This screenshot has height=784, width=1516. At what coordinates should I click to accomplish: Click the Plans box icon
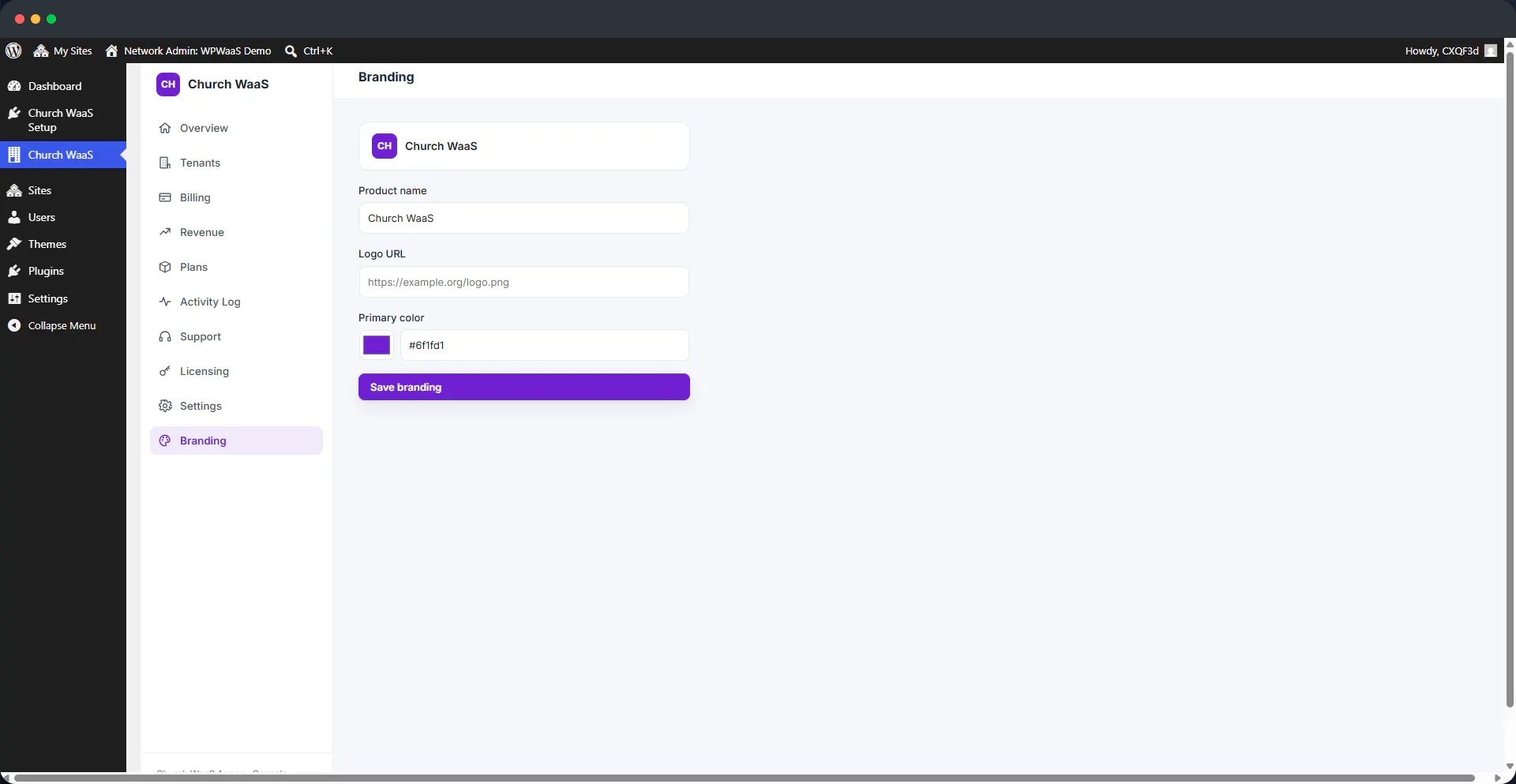[x=165, y=267]
